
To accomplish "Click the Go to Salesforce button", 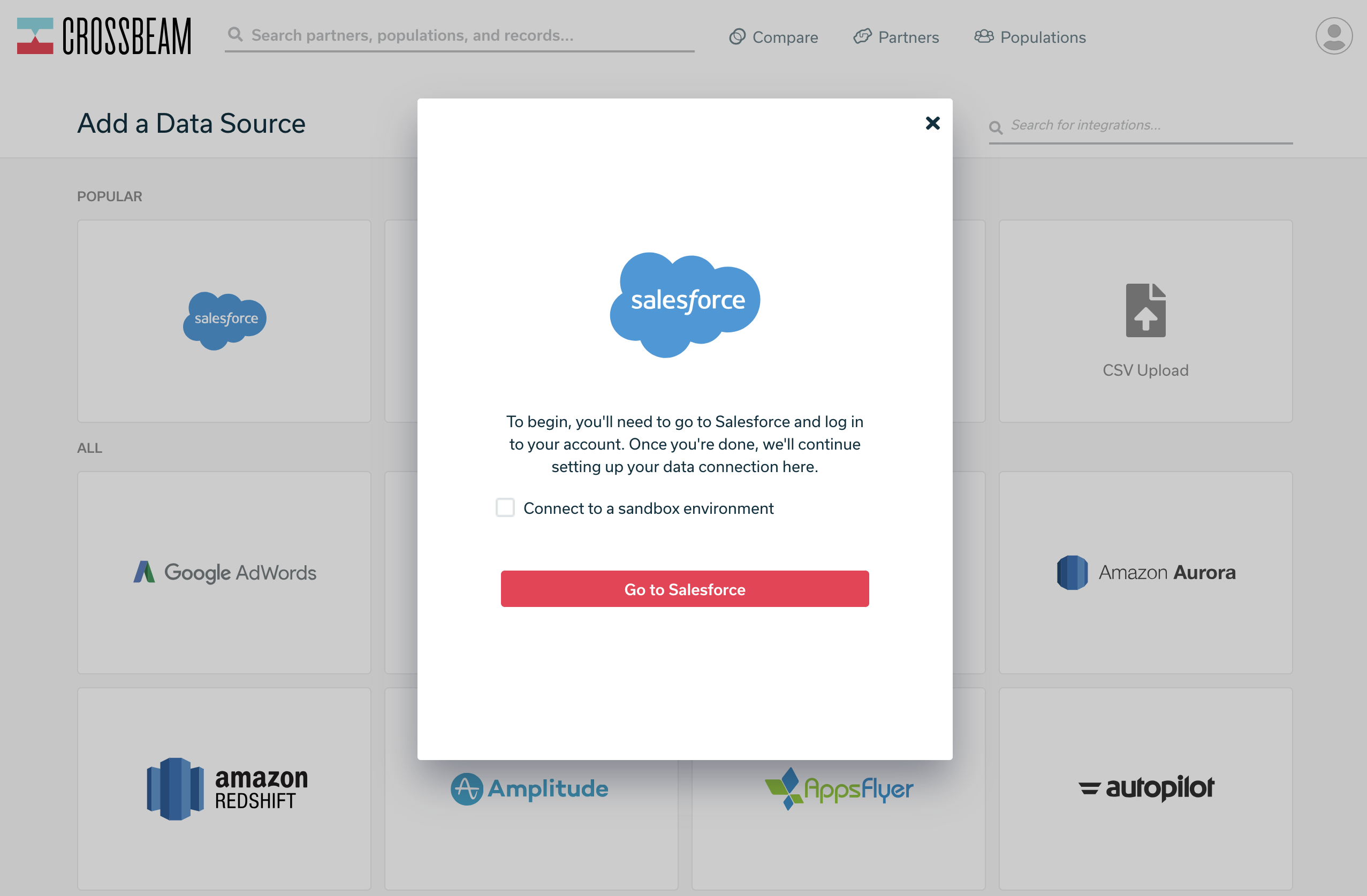I will click(x=685, y=588).
